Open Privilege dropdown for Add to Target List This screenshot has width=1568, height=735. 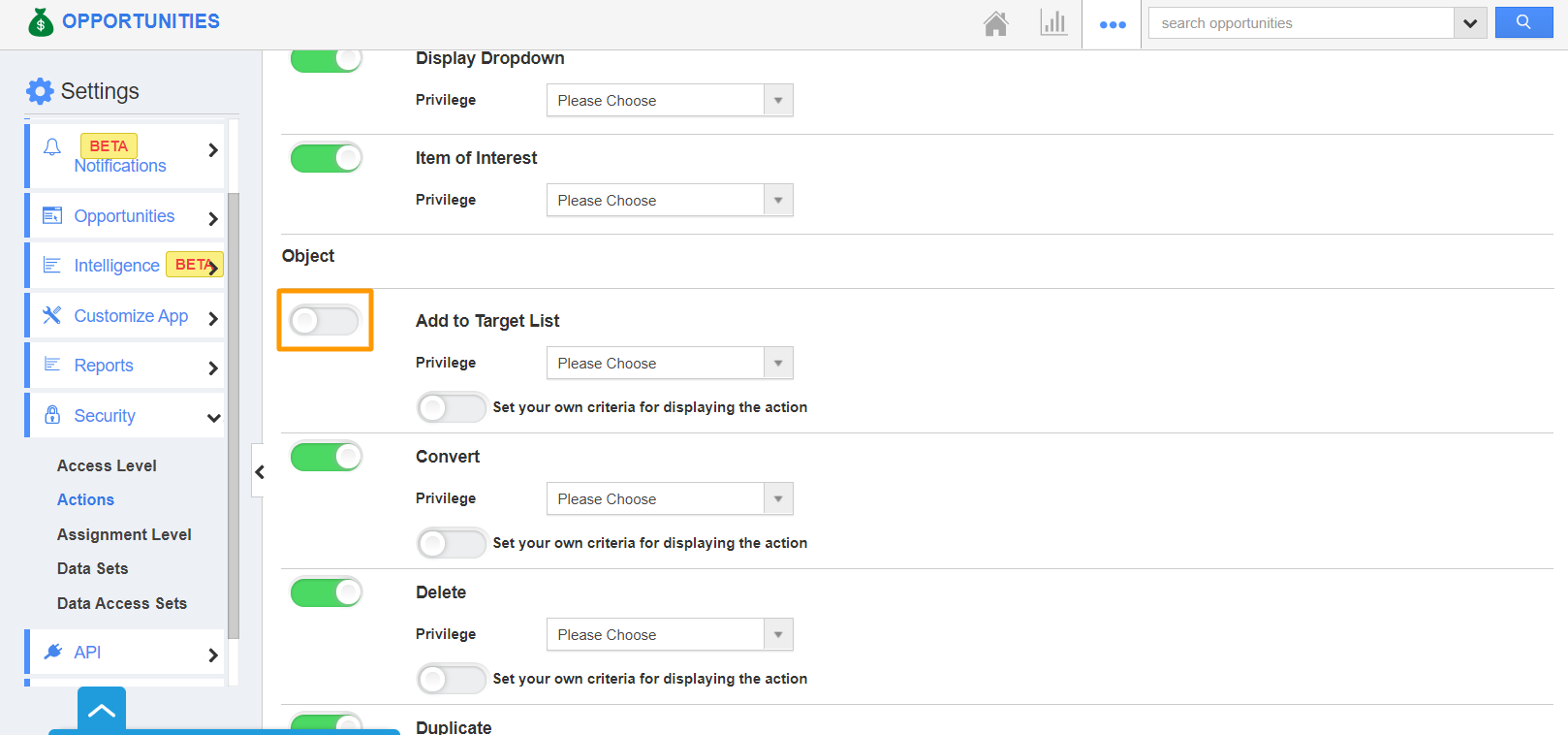pos(670,364)
